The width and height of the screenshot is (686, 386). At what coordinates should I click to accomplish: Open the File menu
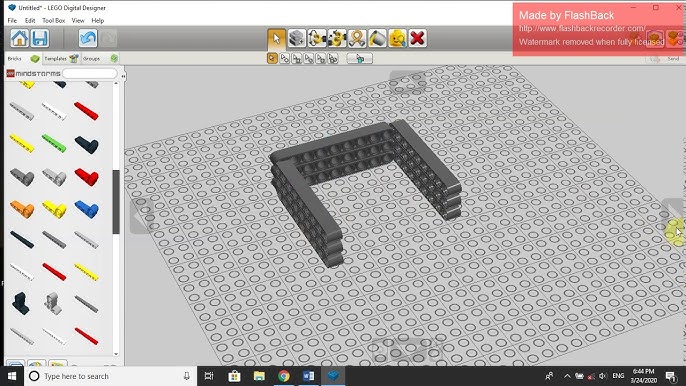(12, 21)
